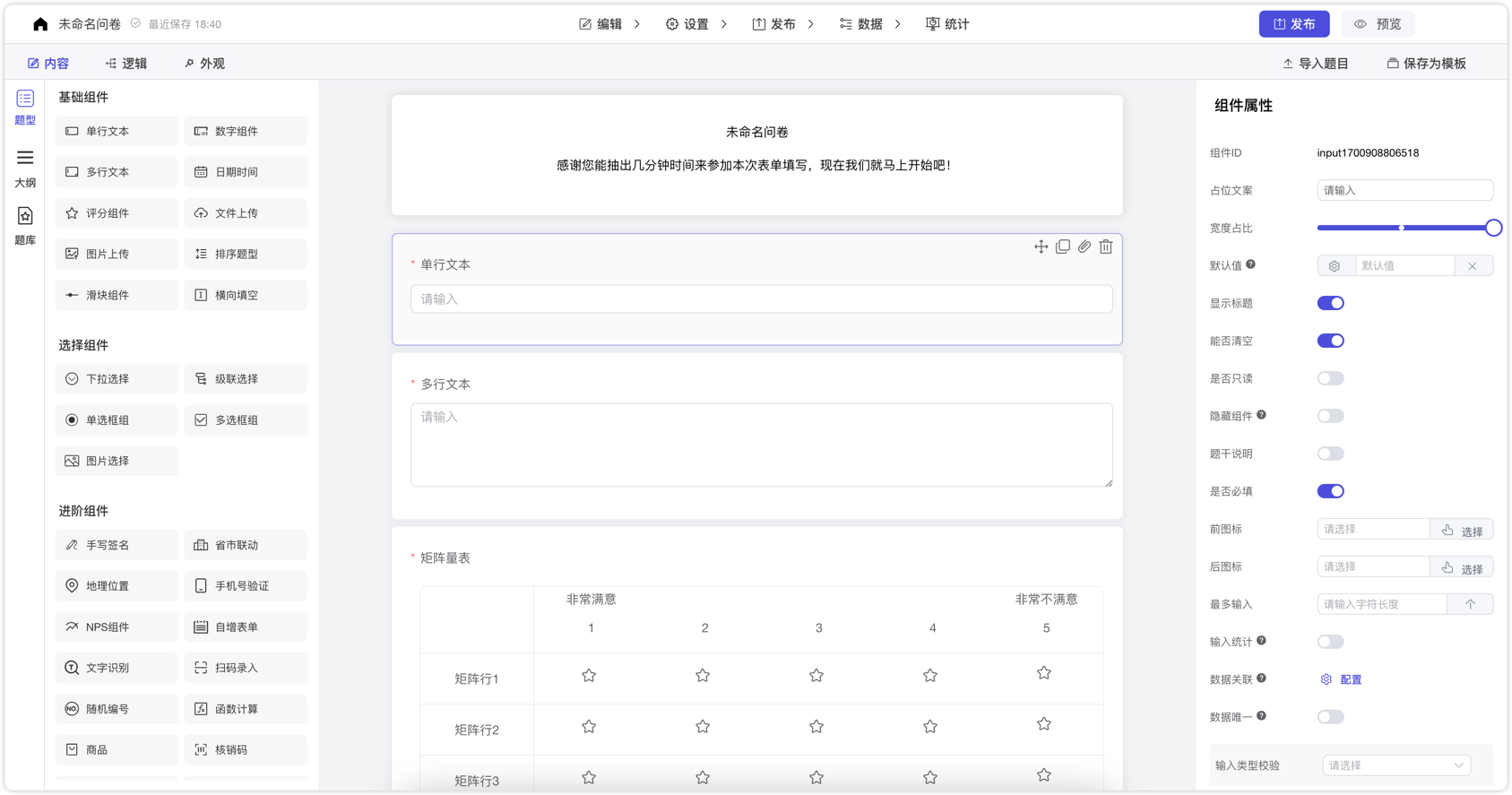Viewport: 1512px width, 795px height.
Task: Click the 多行文本 textarea on canvas
Action: 762,445
